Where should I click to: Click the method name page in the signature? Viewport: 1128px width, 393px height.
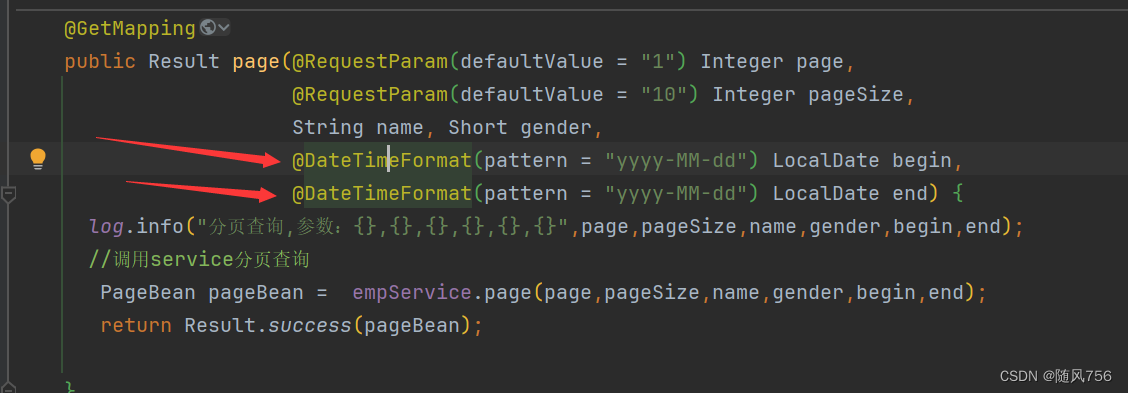click(x=256, y=62)
